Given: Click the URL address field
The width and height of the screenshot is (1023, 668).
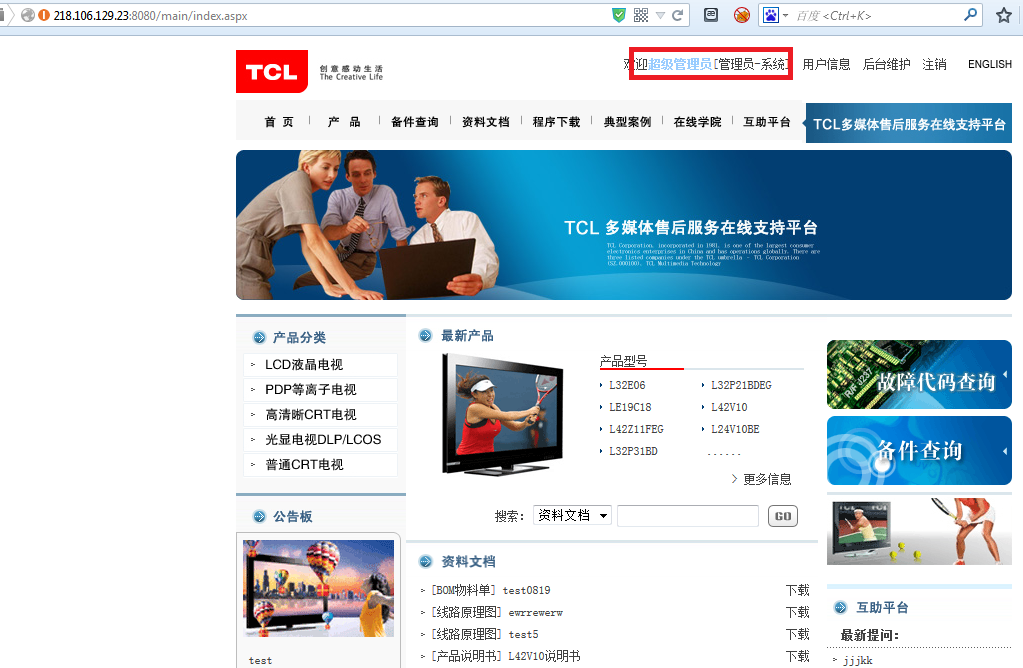Looking at the screenshot, I should [326, 16].
